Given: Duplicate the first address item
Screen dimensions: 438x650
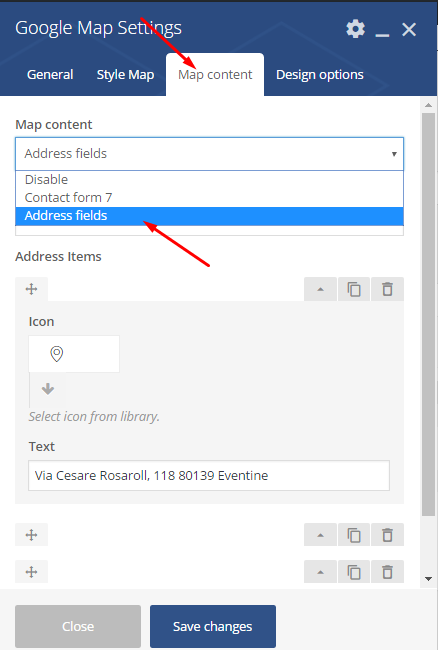Looking at the screenshot, I should [x=353, y=289].
